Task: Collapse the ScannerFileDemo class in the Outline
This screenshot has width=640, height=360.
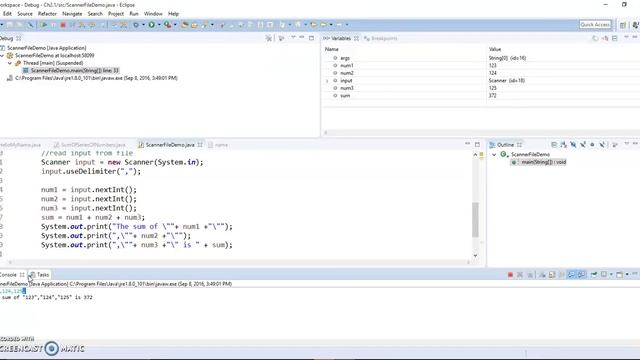Action: (x=494, y=155)
